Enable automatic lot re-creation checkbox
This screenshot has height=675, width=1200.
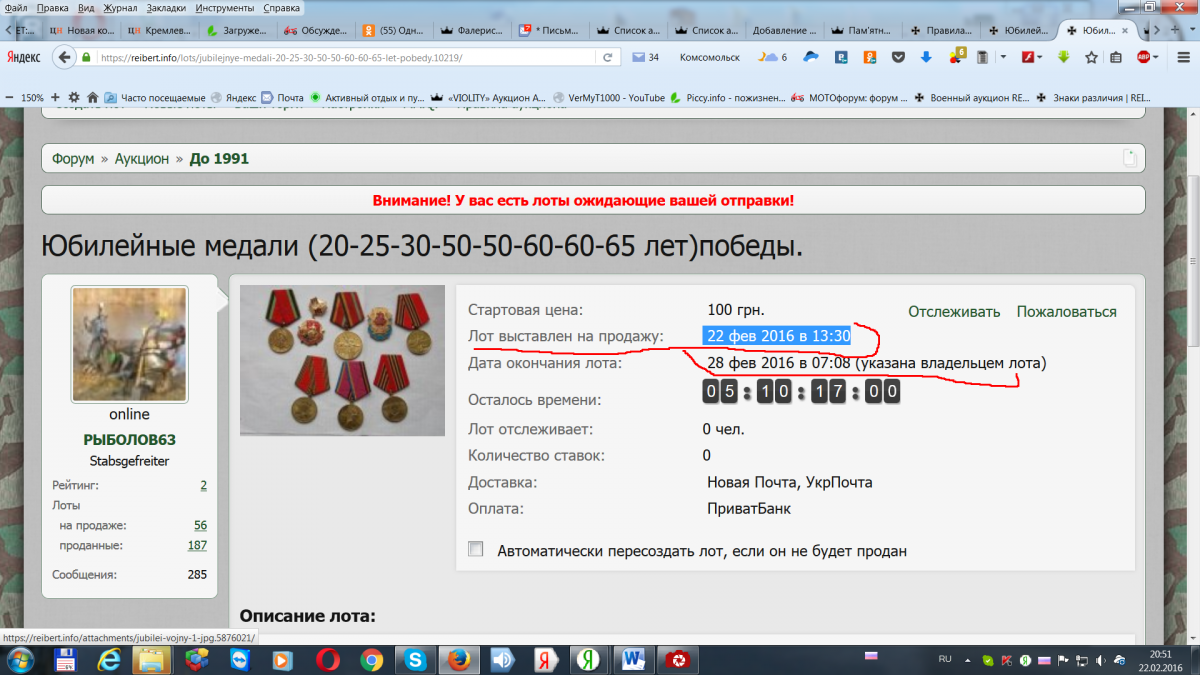point(476,549)
